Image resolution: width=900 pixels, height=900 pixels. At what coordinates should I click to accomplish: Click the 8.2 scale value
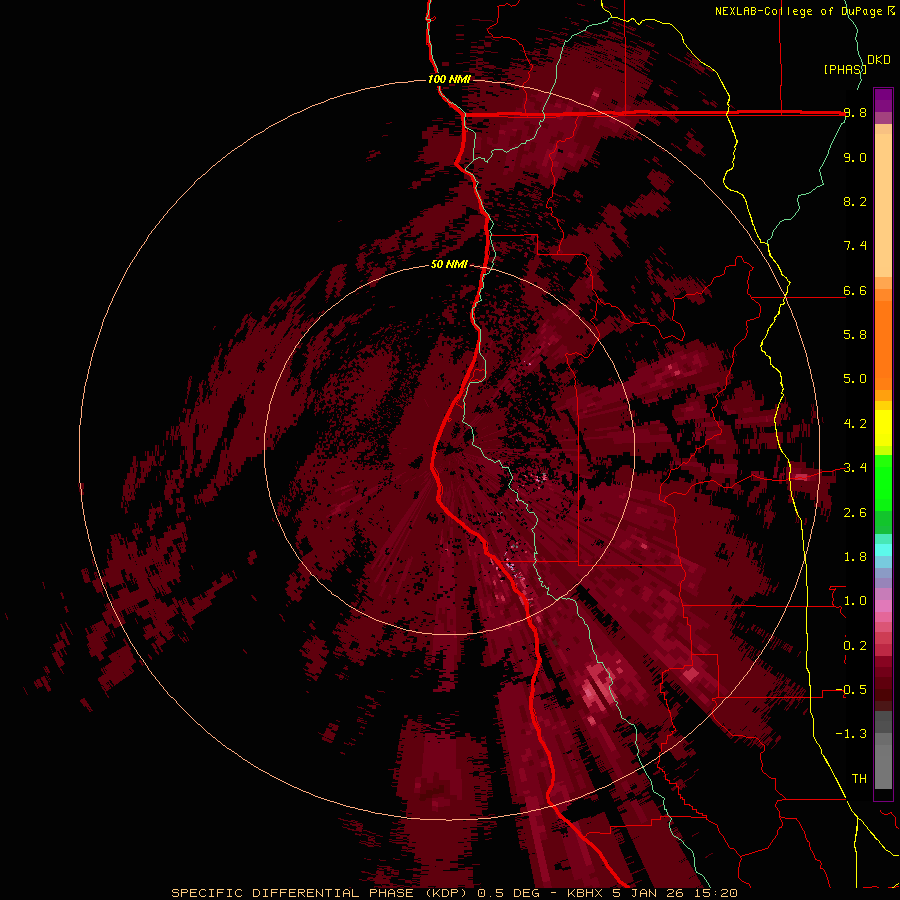coord(855,201)
